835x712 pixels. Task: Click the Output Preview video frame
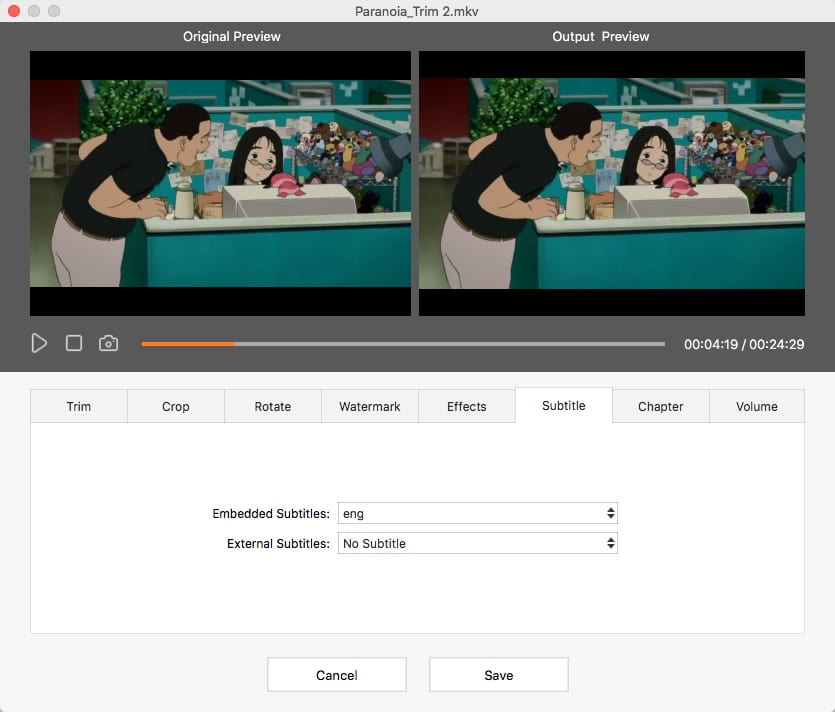[x=613, y=183]
